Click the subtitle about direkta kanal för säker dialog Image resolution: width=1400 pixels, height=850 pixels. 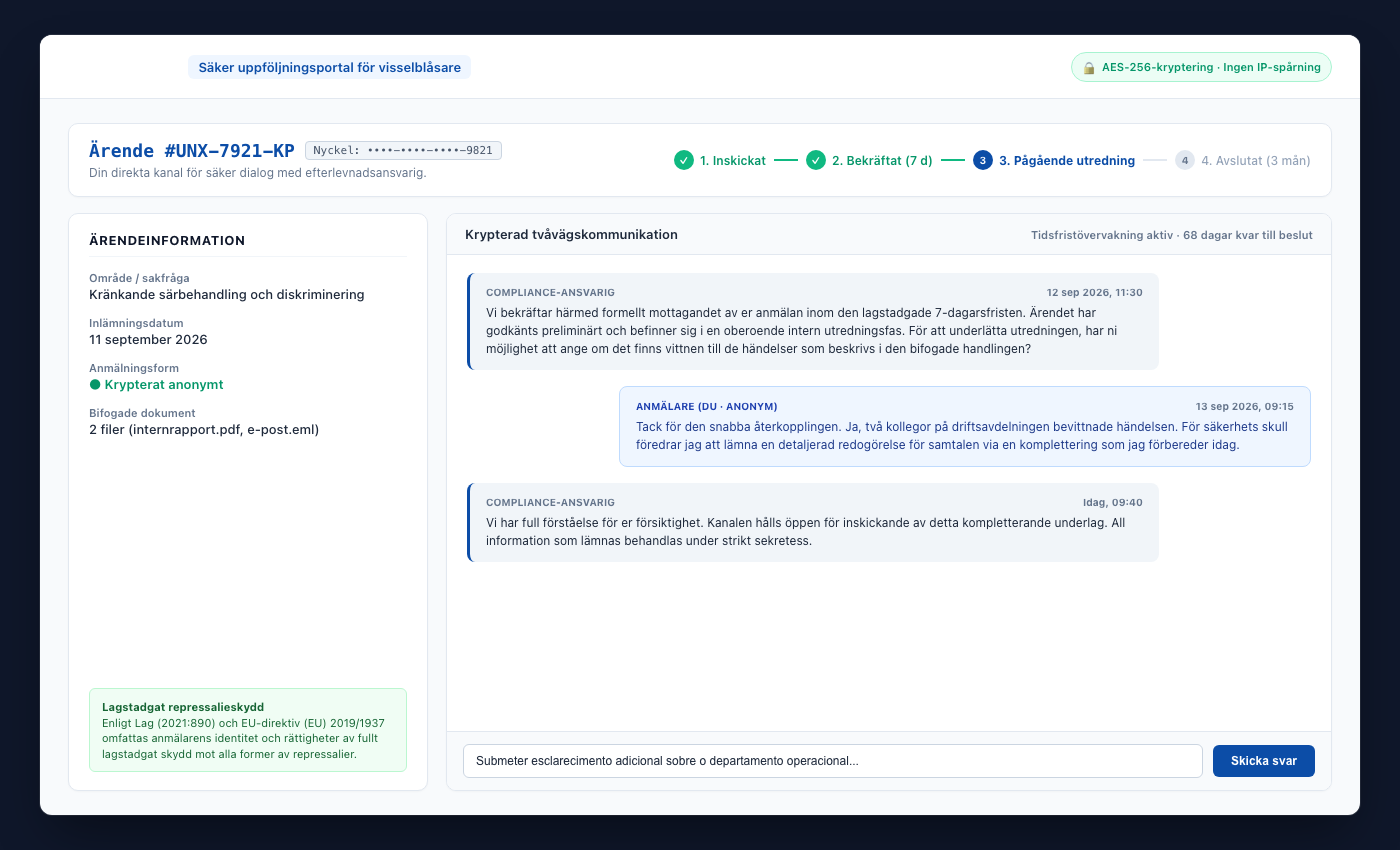(x=258, y=173)
